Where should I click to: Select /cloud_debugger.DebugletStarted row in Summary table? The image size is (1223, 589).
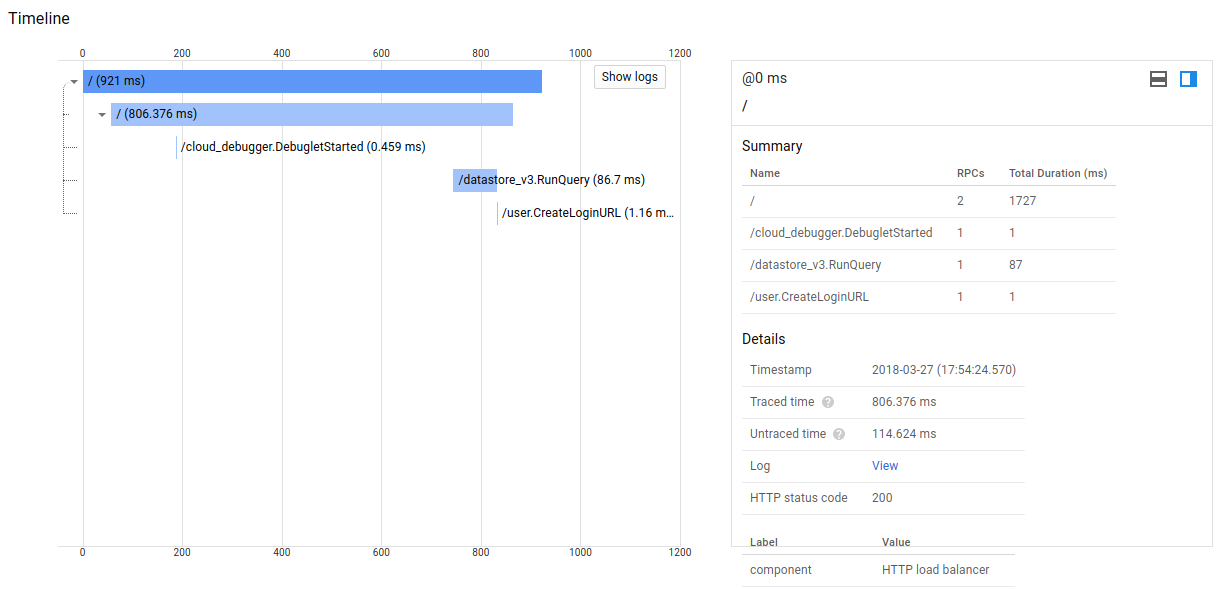840,233
